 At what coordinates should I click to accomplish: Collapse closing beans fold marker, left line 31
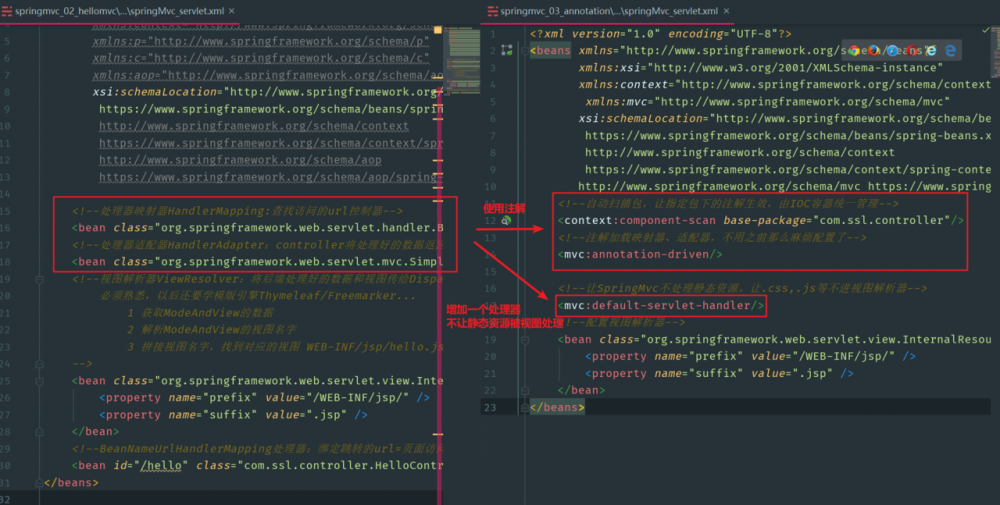click(x=39, y=483)
